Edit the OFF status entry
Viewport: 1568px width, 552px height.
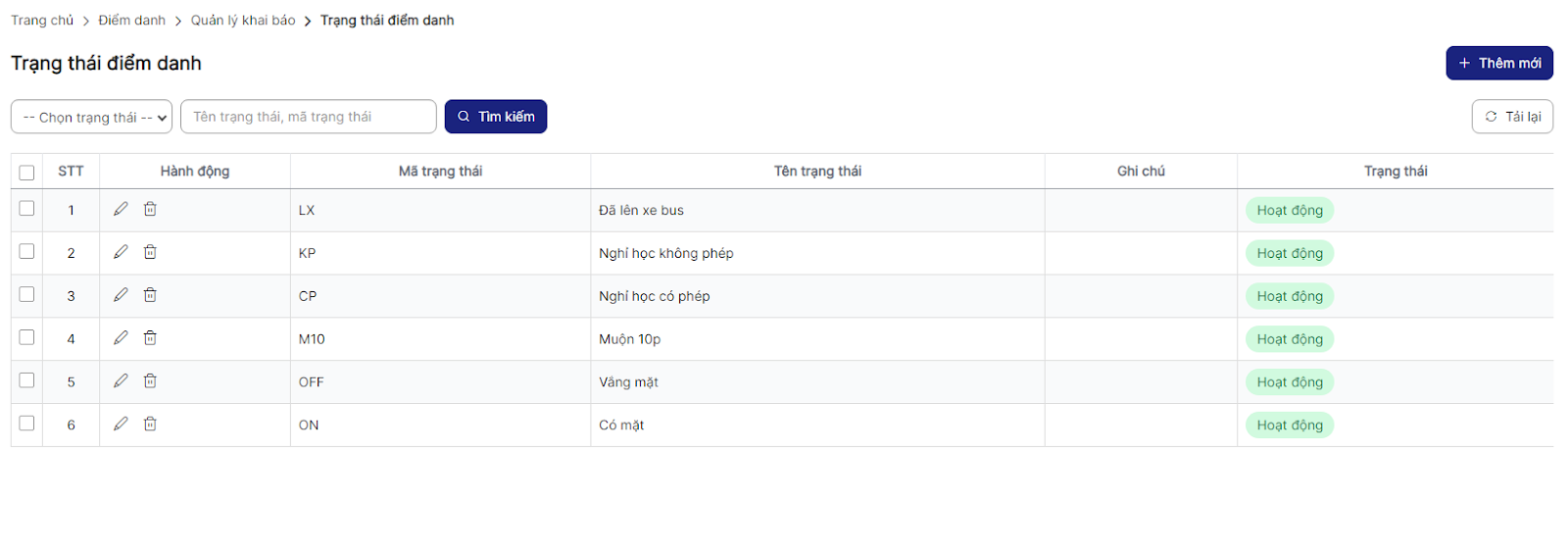point(121,381)
